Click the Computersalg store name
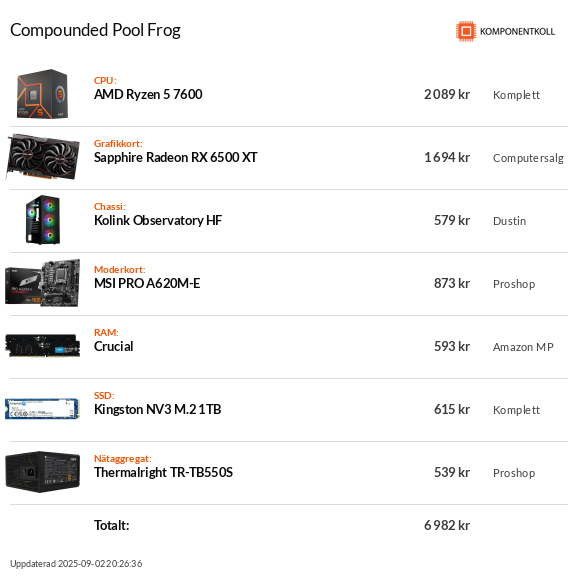 pyautogui.click(x=528, y=158)
